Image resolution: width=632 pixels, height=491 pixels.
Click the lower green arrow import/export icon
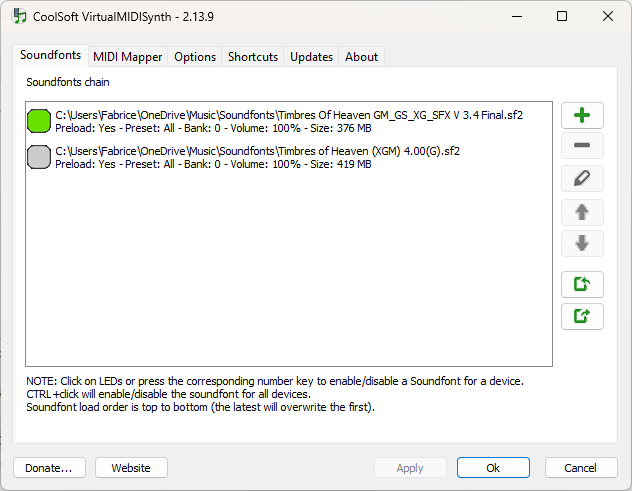pos(582,316)
